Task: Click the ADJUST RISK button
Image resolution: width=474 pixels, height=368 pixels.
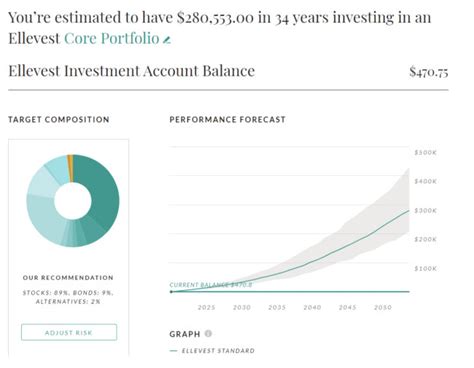Action: 69,332
